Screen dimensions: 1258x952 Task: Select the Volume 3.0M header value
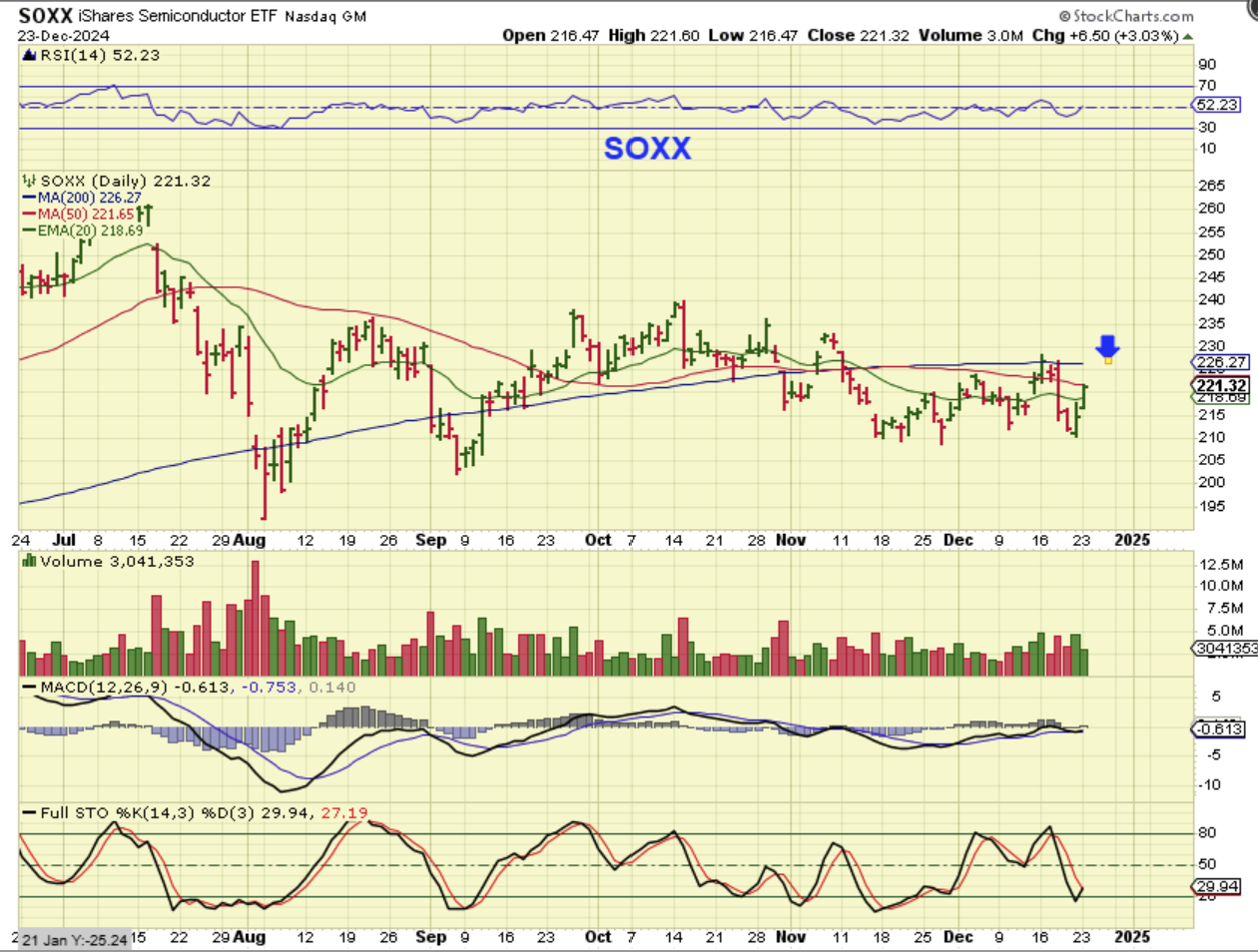point(970,35)
